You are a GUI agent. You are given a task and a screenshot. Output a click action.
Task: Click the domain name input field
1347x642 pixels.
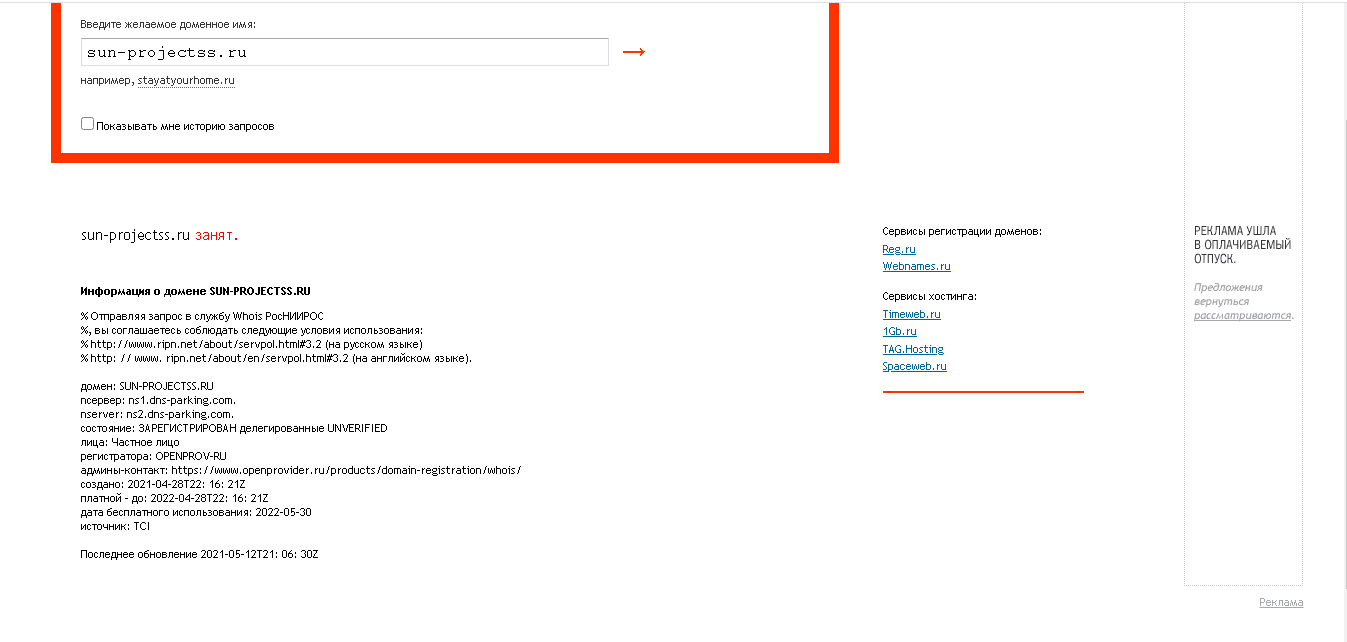pos(344,52)
